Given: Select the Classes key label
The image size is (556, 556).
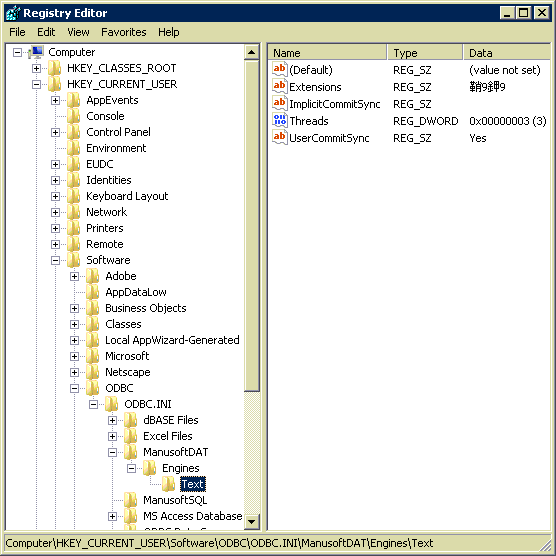Looking at the screenshot, I should pos(123,324).
